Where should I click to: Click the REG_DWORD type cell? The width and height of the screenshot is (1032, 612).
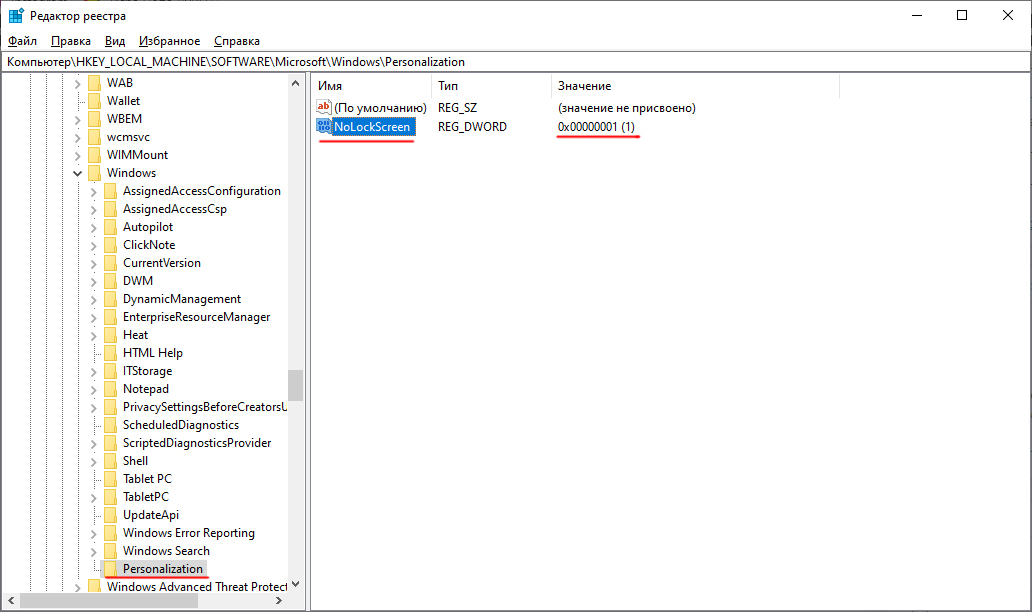tap(472, 126)
